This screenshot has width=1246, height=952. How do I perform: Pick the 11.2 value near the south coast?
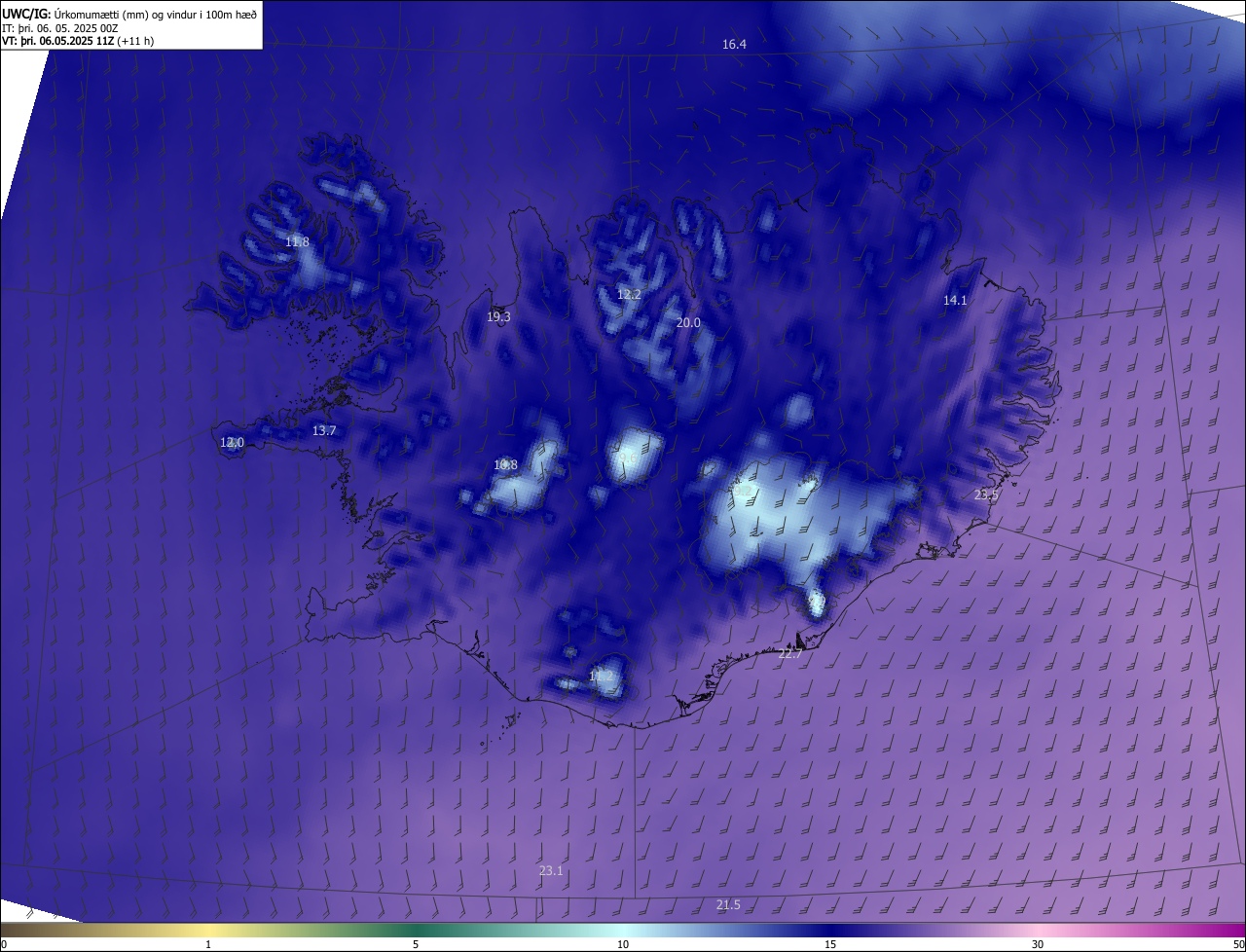click(x=602, y=676)
